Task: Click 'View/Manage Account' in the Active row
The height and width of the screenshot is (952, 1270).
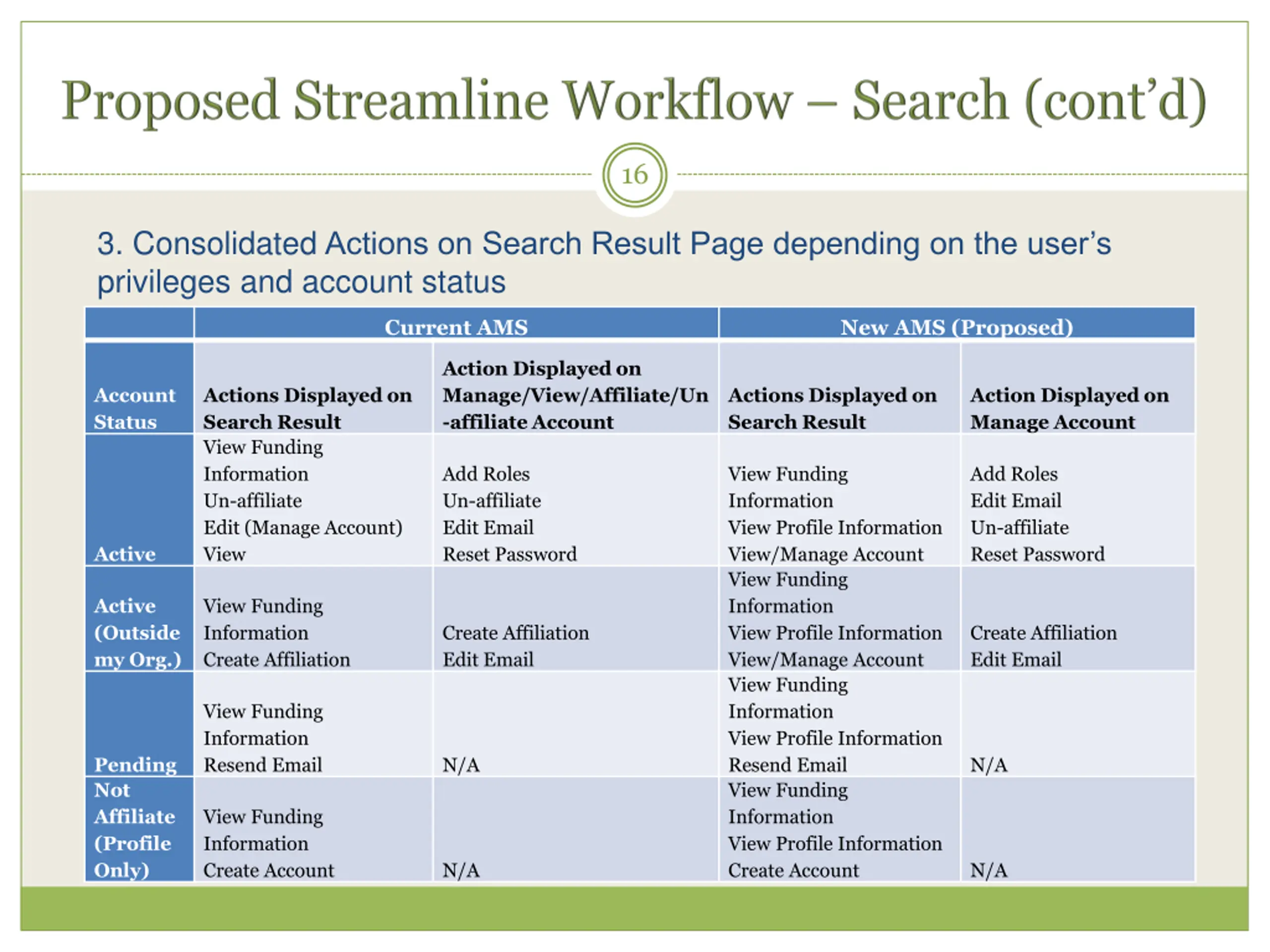Action: coord(825,554)
